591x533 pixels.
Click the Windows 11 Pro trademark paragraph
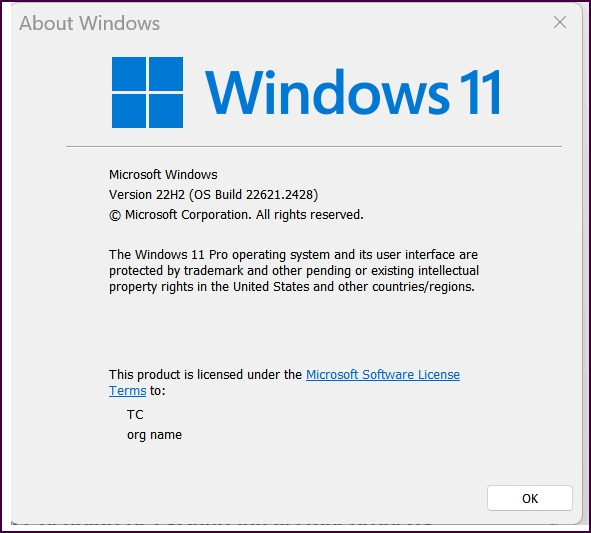pos(294,271)
